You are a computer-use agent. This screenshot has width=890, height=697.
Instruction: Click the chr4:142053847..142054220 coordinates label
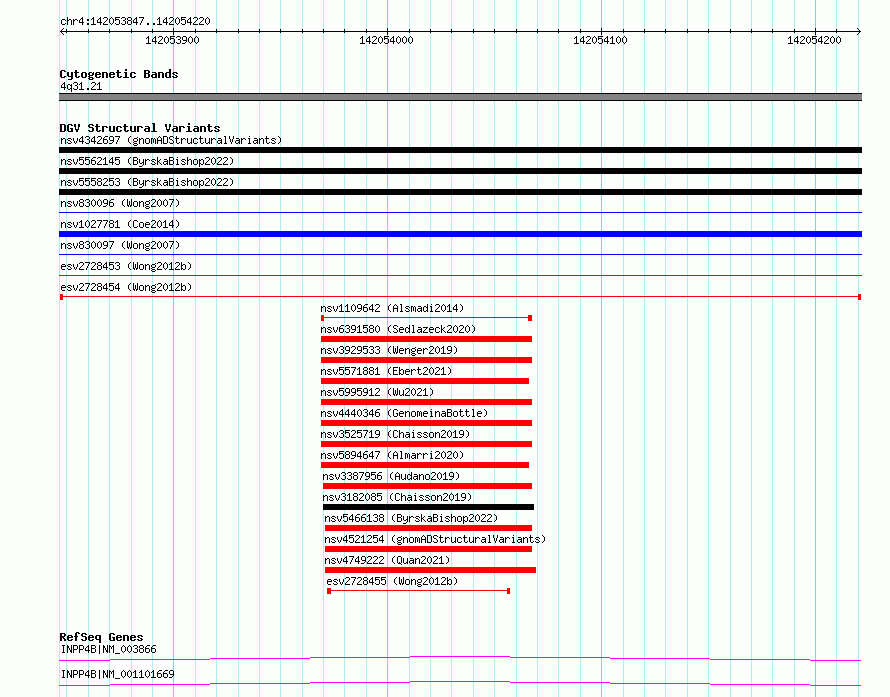(135, 21)
